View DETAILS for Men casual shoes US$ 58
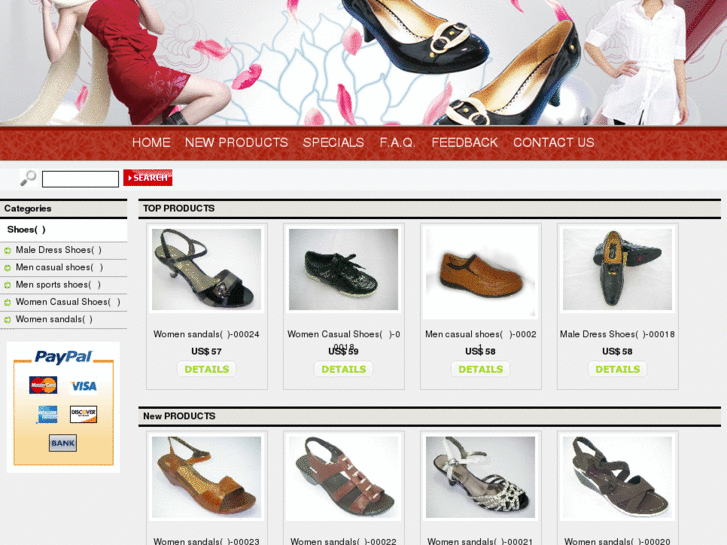This screenshot has width=727, height=545. (x=481, y=369)
